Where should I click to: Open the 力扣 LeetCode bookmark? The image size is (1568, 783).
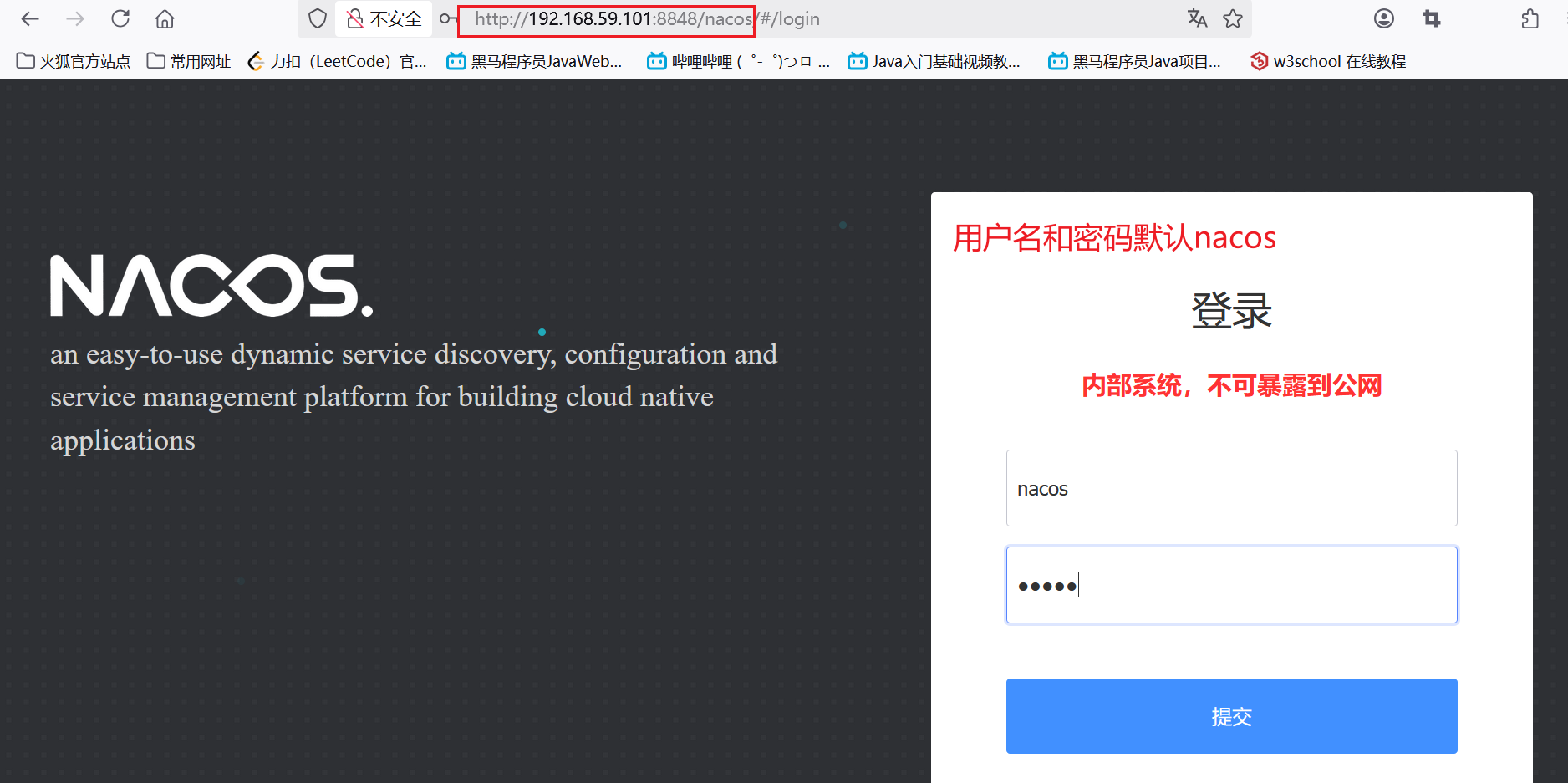tap(338, 61)
